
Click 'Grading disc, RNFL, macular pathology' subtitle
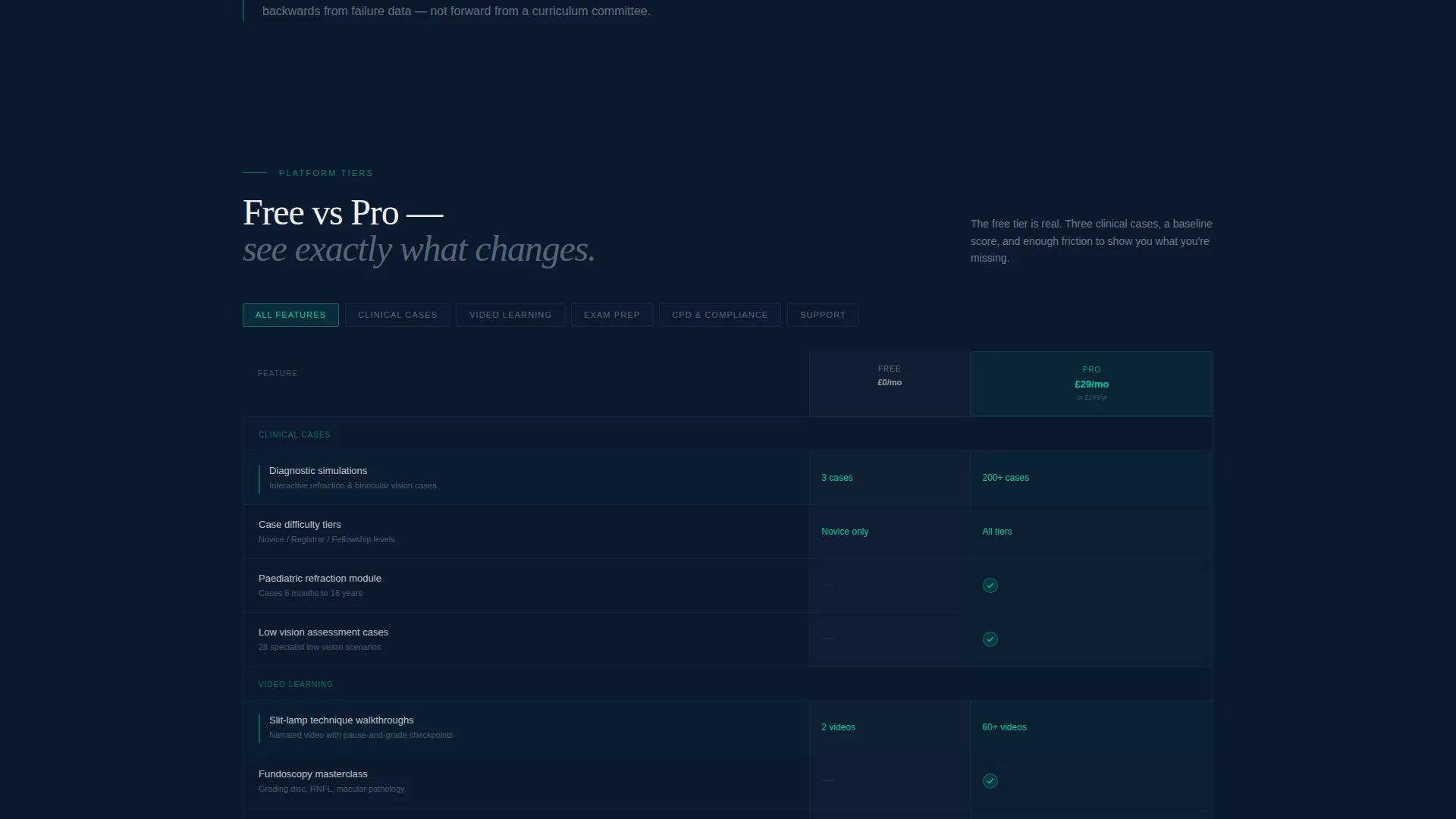[x=331, y=789]
